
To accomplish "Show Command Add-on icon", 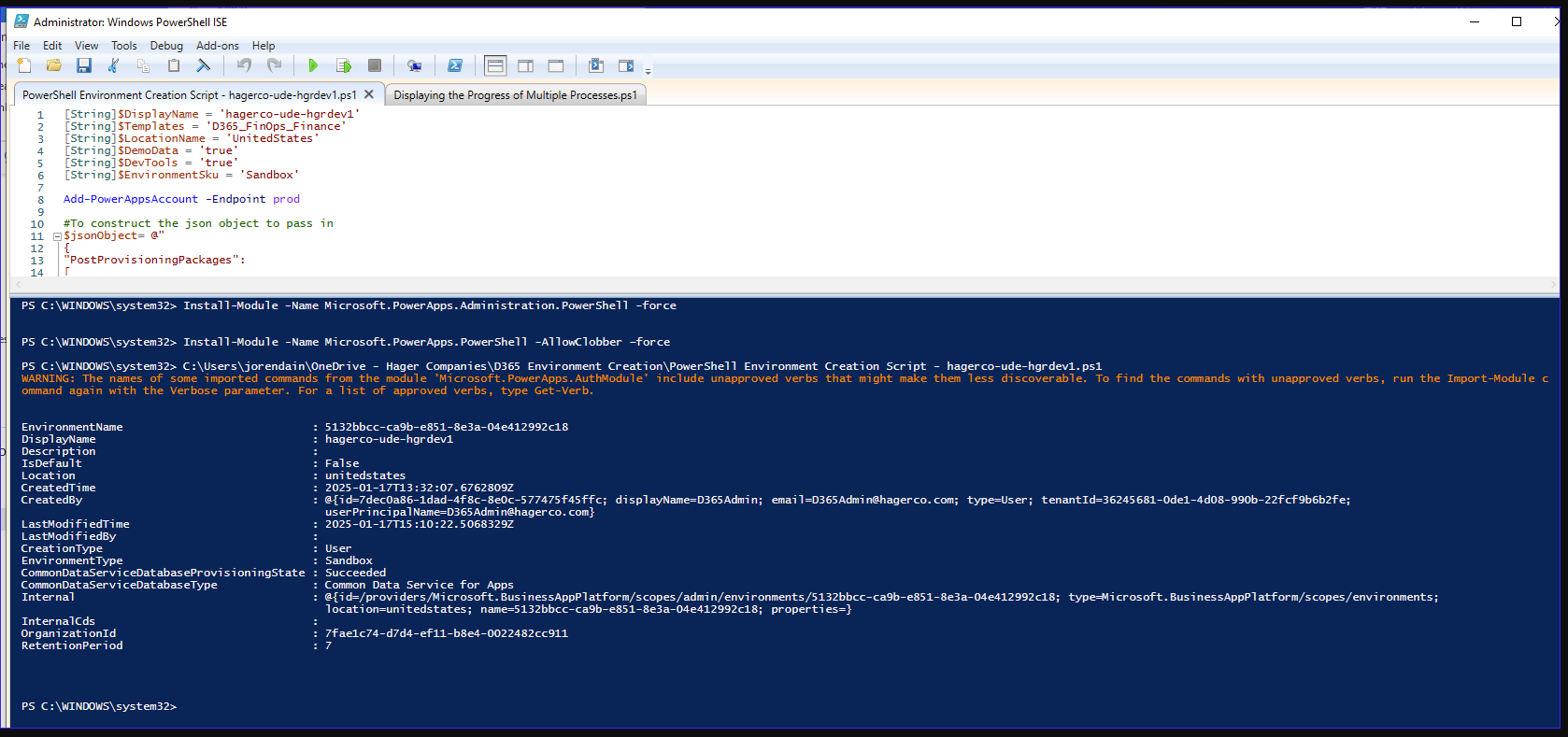I will click(x=626, y=65).
